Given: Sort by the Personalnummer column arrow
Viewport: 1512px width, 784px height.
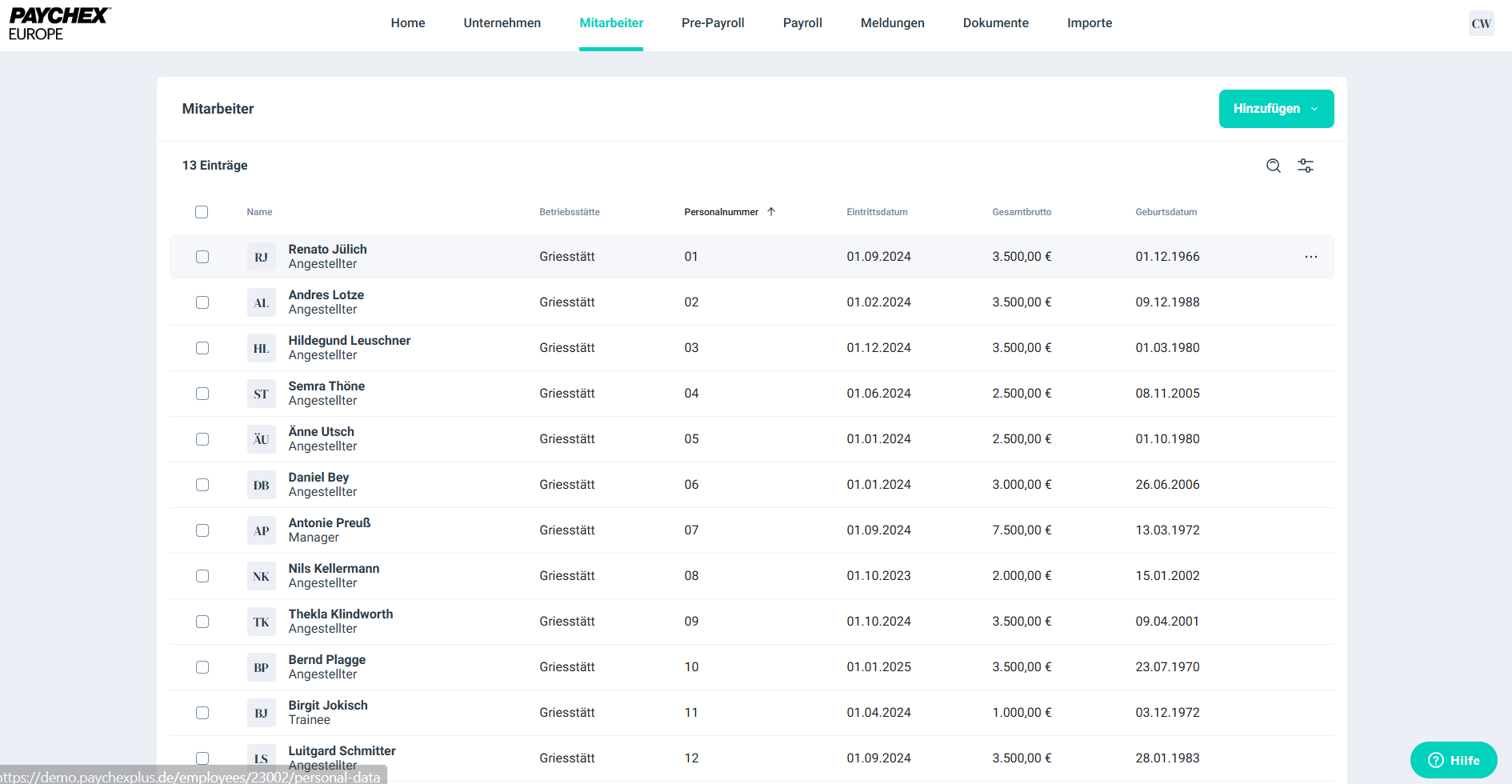Looking at the screenshot, I should pos(771,212).
